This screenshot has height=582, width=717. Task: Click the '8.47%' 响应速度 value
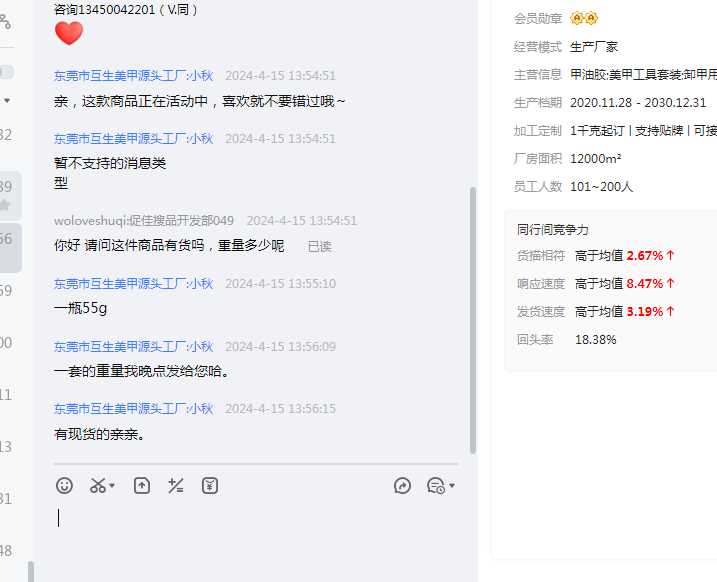click(645, 283)
